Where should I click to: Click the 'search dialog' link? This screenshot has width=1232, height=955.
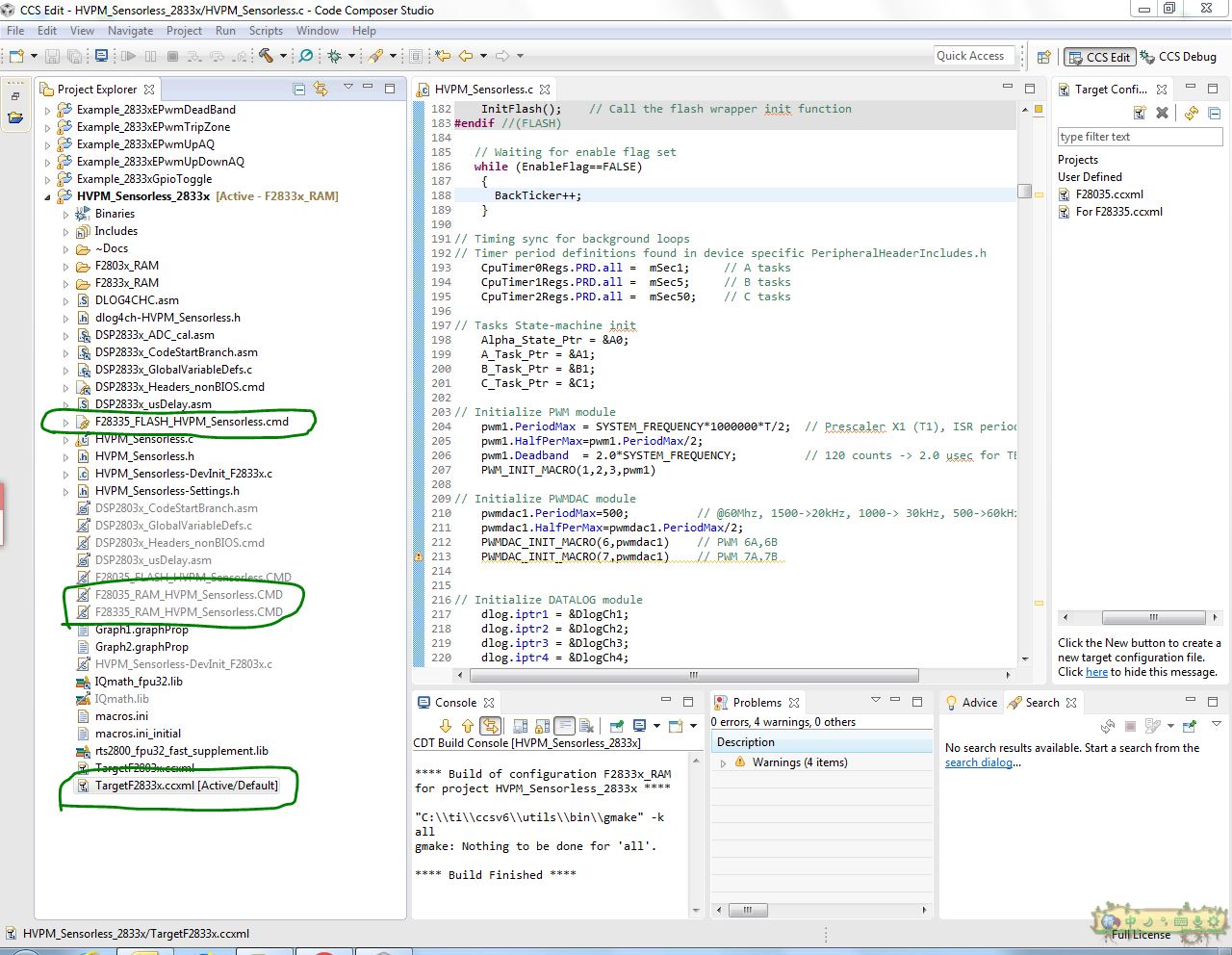(x=978, y=762)
